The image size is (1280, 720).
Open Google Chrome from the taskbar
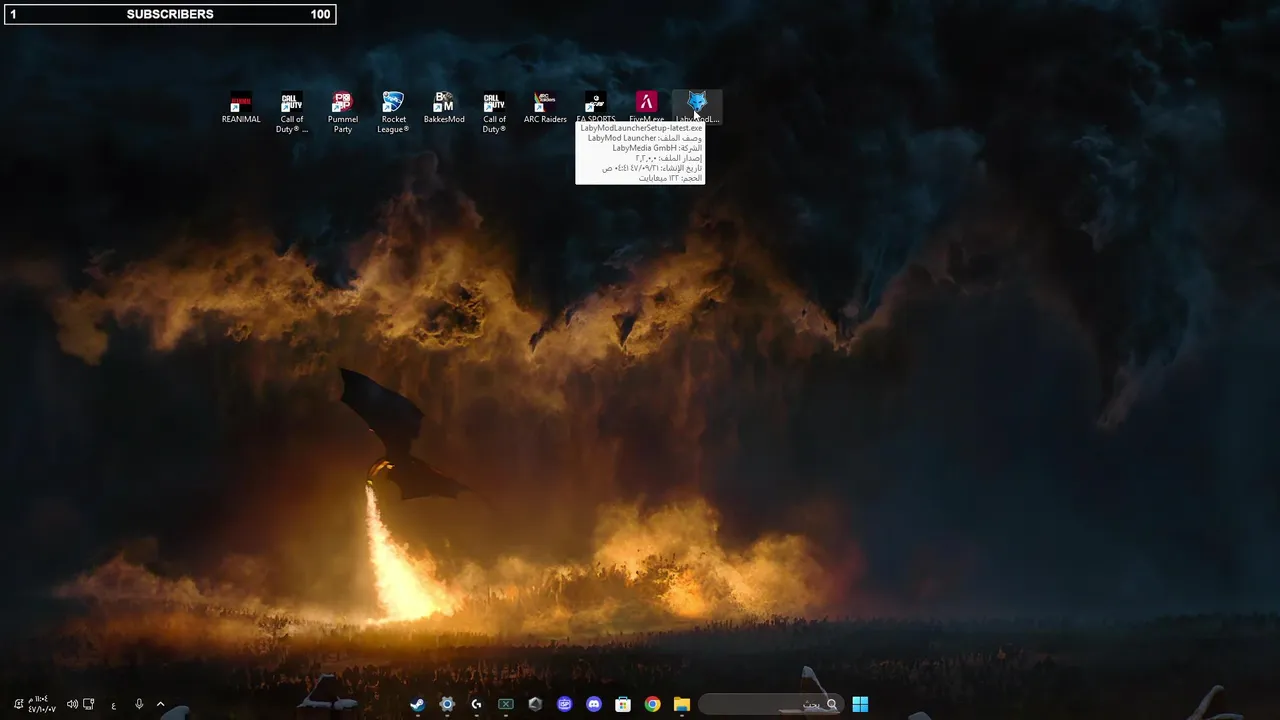[652, 704]
